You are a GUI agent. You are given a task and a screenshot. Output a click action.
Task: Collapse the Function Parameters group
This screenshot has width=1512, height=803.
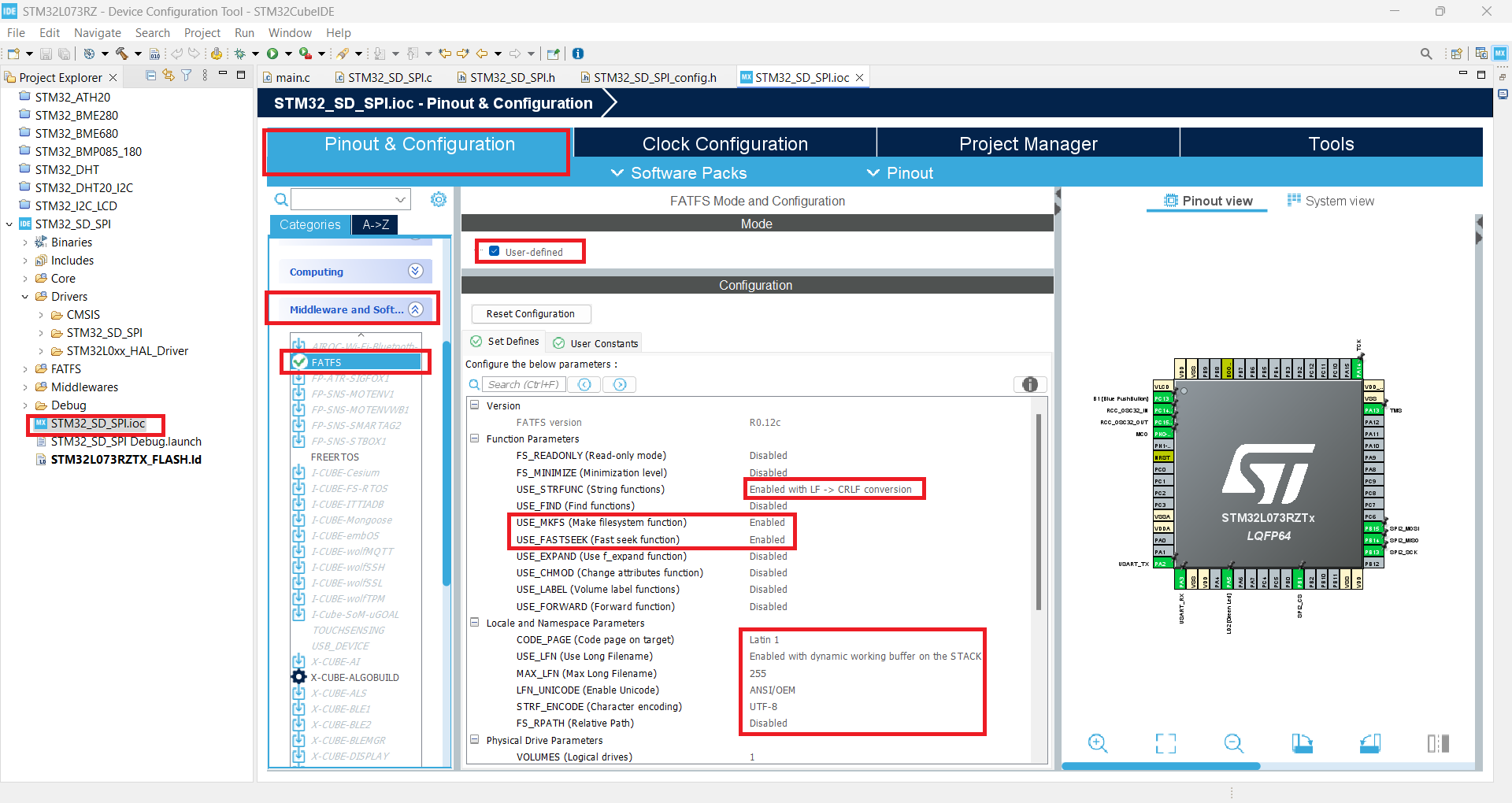475,439
